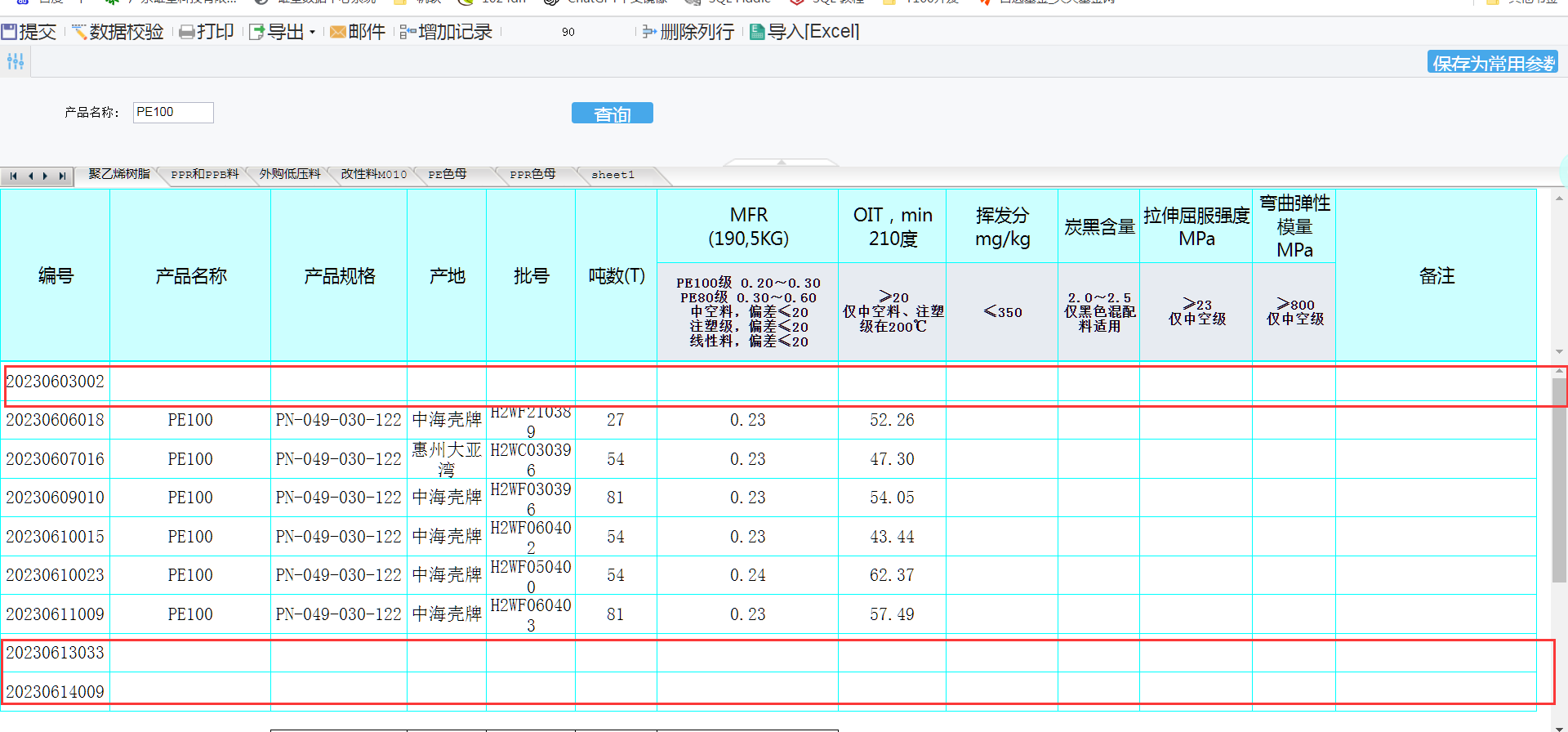Image resolution: width=1568 pixels, height=732 pixels.
Task: Click 导入[Excel] import button
Action: [804, 32]
